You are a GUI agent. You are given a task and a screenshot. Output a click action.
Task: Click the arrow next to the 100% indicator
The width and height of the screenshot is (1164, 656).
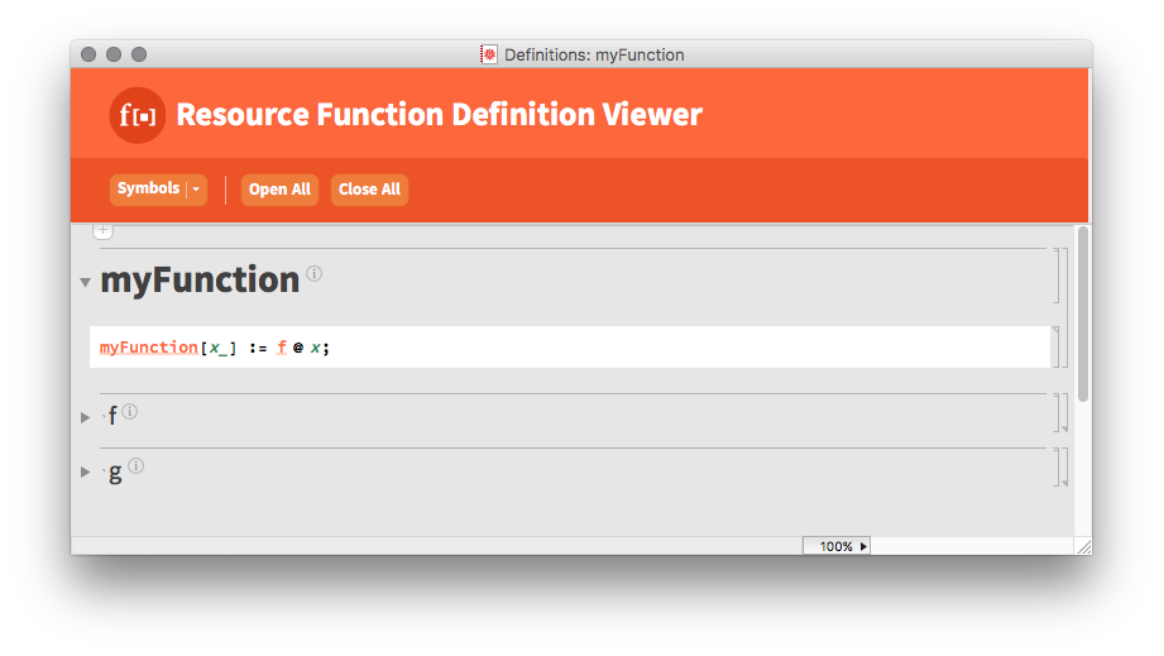(861, 545)
